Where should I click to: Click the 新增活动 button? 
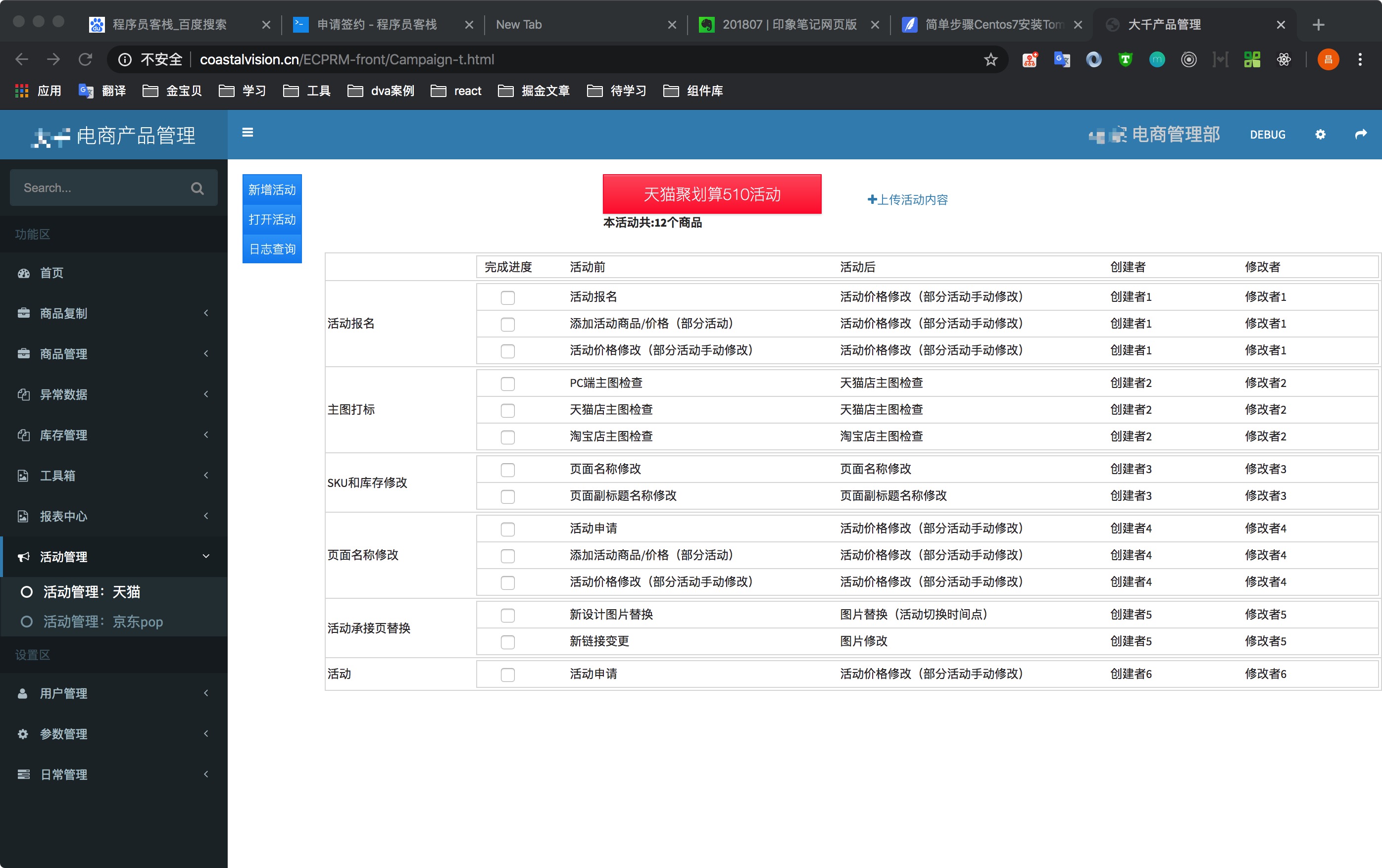point(271,190)
